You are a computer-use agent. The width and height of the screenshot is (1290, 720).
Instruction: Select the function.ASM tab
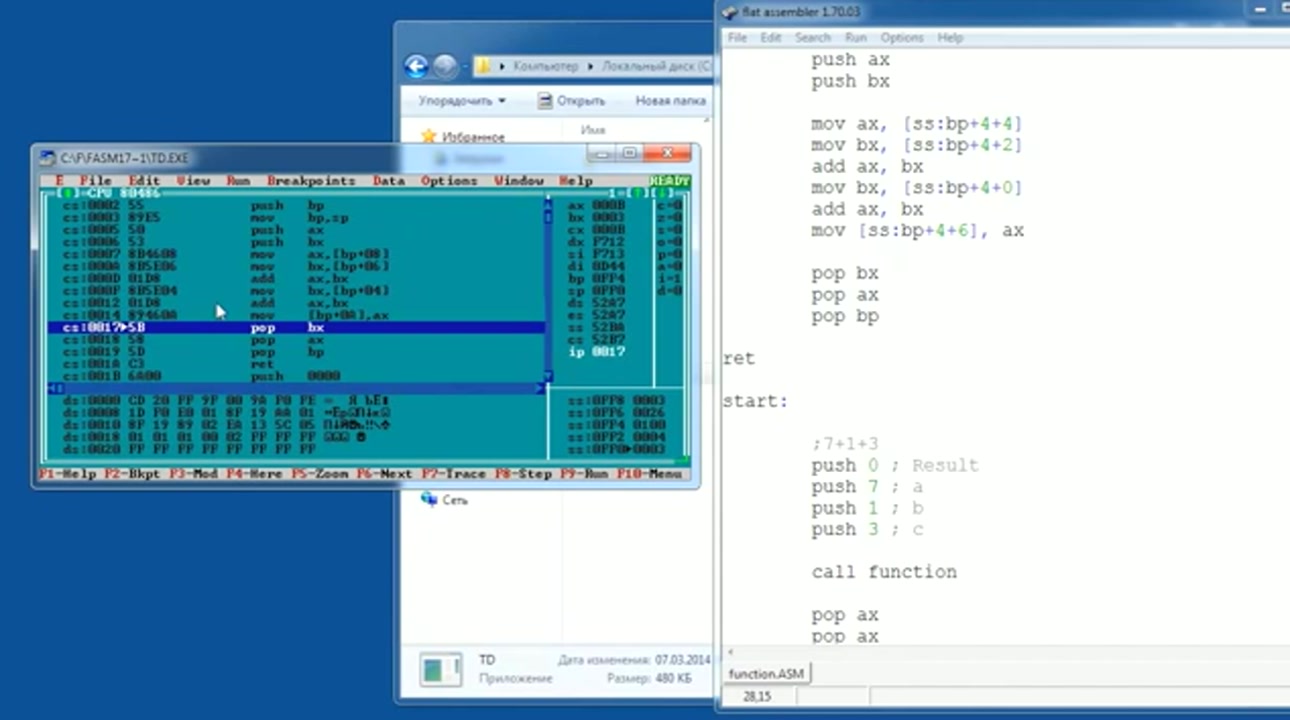coord(766,674)
